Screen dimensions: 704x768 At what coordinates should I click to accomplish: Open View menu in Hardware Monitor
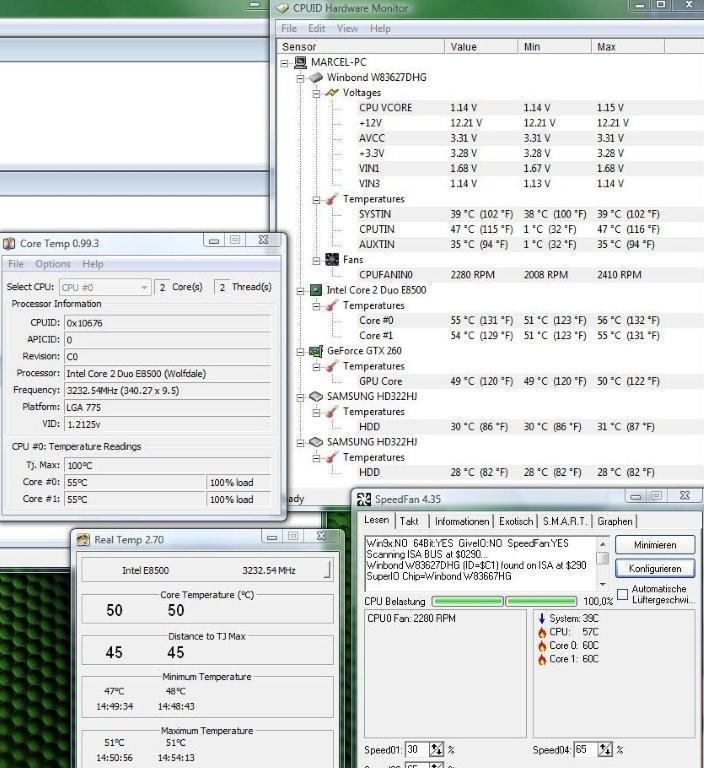tap(347, 28)
